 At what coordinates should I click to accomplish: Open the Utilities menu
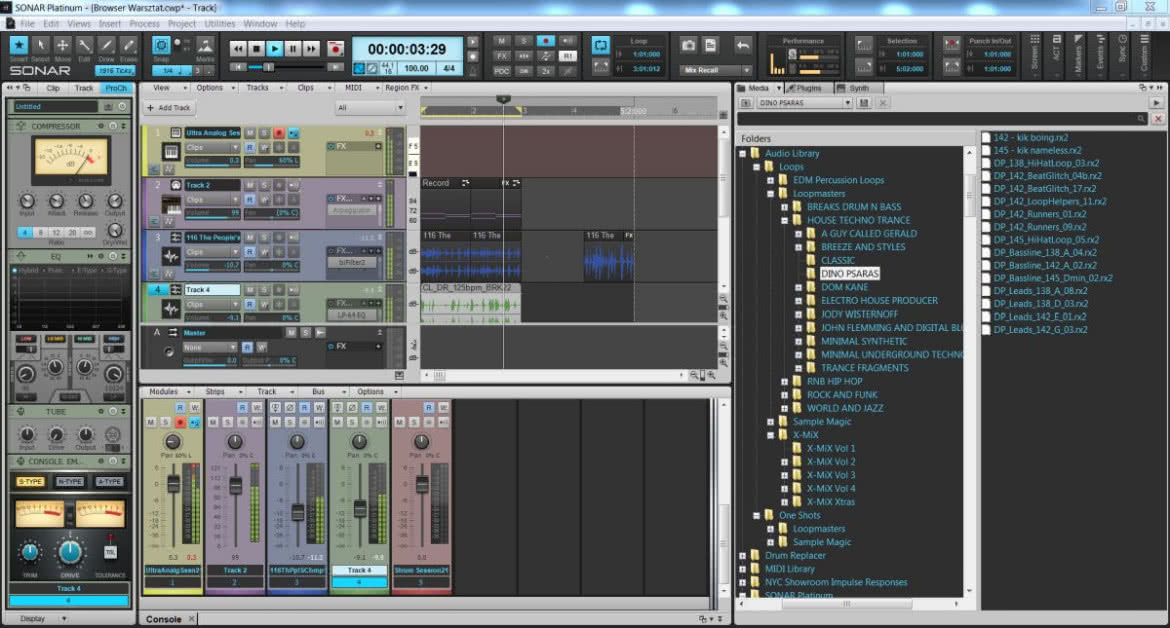point(219,24)
